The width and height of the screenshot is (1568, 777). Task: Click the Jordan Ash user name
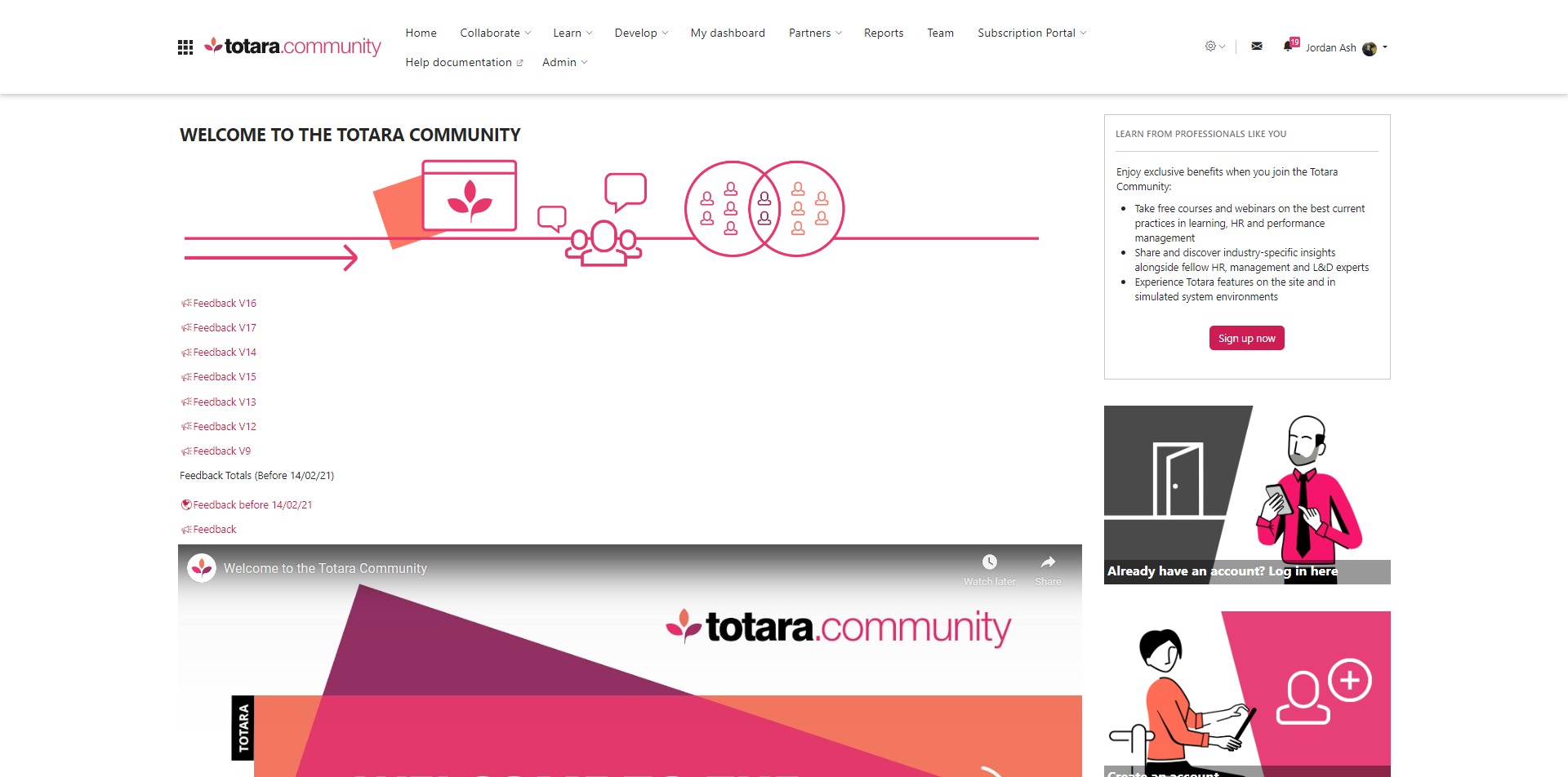tap(1330, 47)
